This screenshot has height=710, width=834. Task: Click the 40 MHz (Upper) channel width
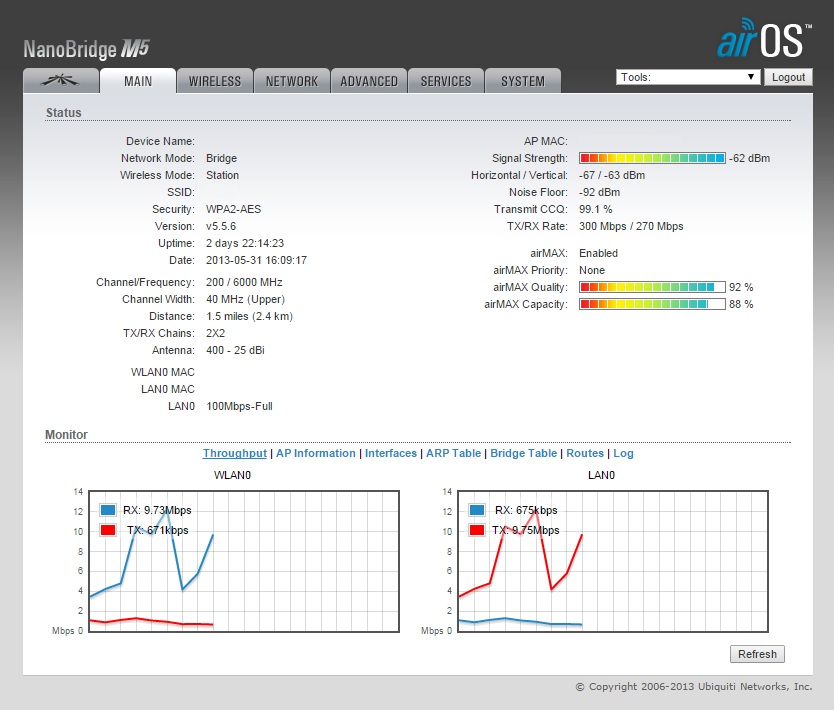pyautogui.click(x=246, y=299)
